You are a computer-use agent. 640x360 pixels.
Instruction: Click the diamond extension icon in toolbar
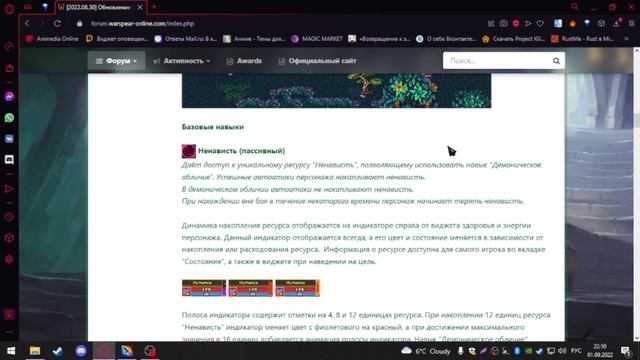coord(587,23)
